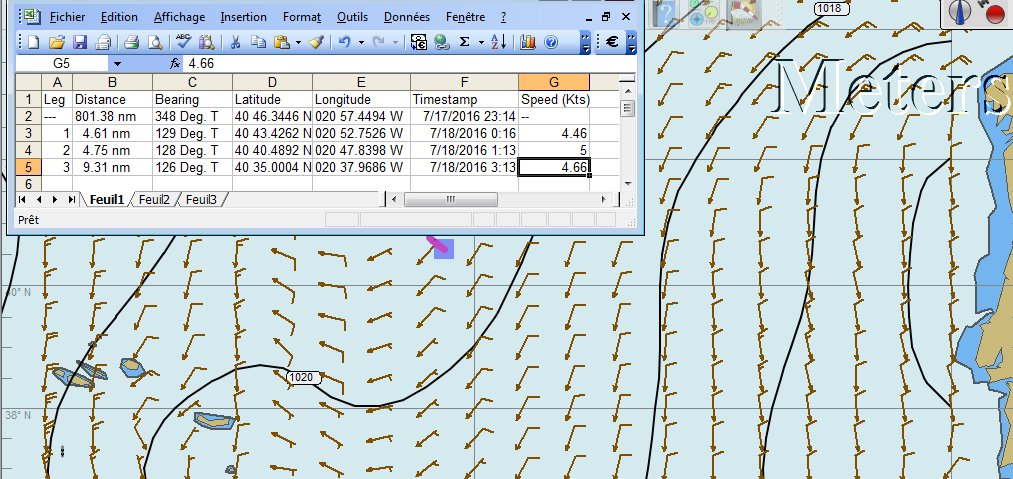Open the Research tool icon
The height and width of the screenshot is (479, 1013).
point(206,43)
